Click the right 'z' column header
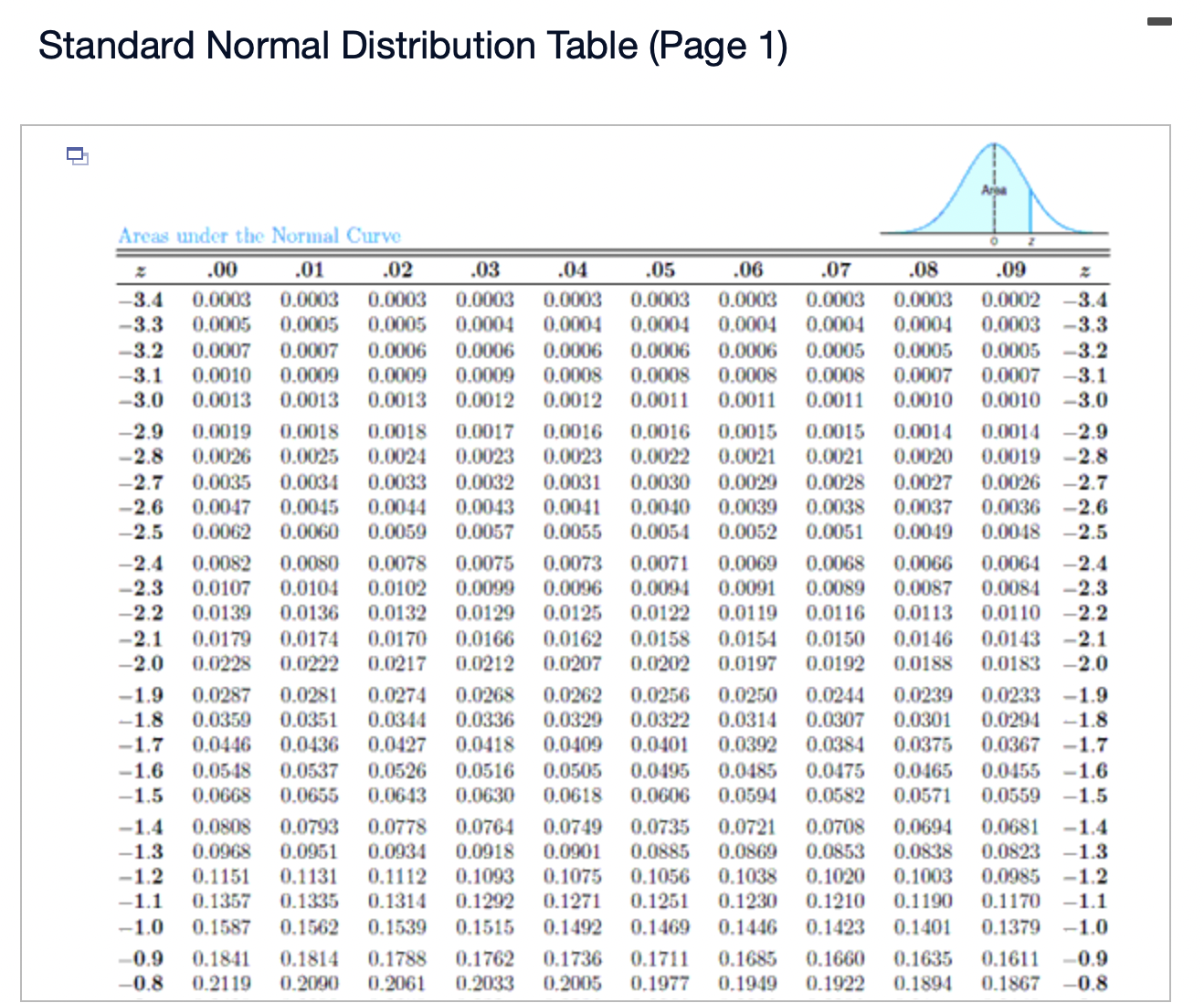Screen dimensions: 1204x1003 (1085, 269)
